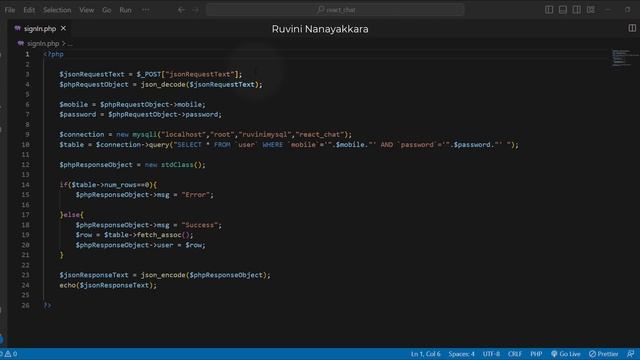Screen dimensions: 640x360
Task: Close the signIn.php tab
Action: [63, 28]
